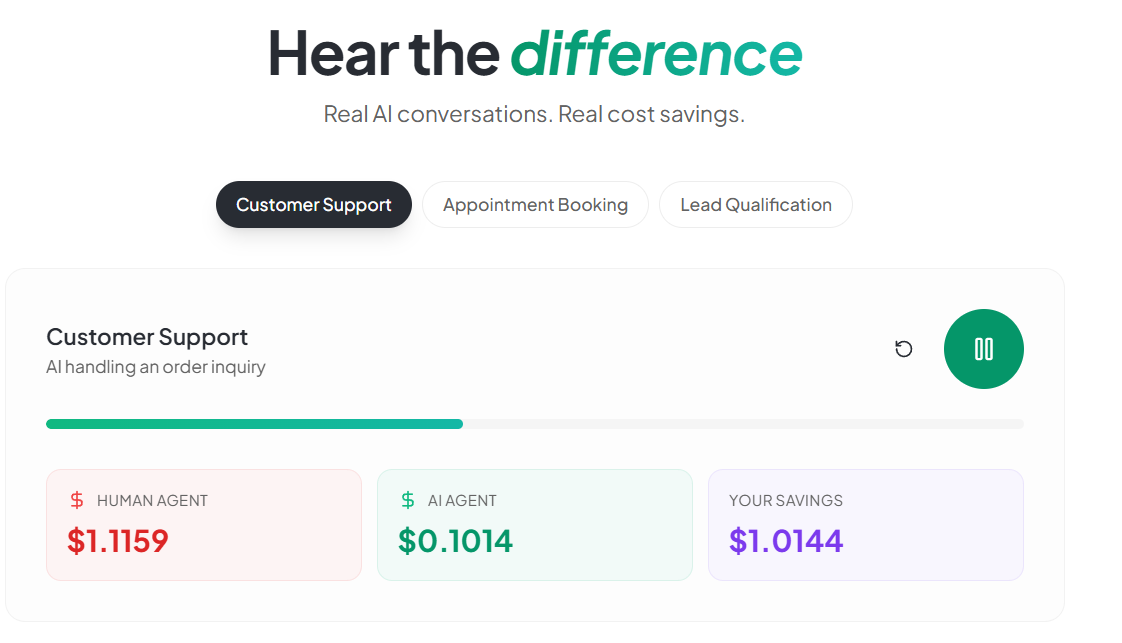Click the green dollar icon for AI Agent
Image resolution: width=1122 pixels, height=643 pixels.
pyautogui.click(x=408, y=500)
